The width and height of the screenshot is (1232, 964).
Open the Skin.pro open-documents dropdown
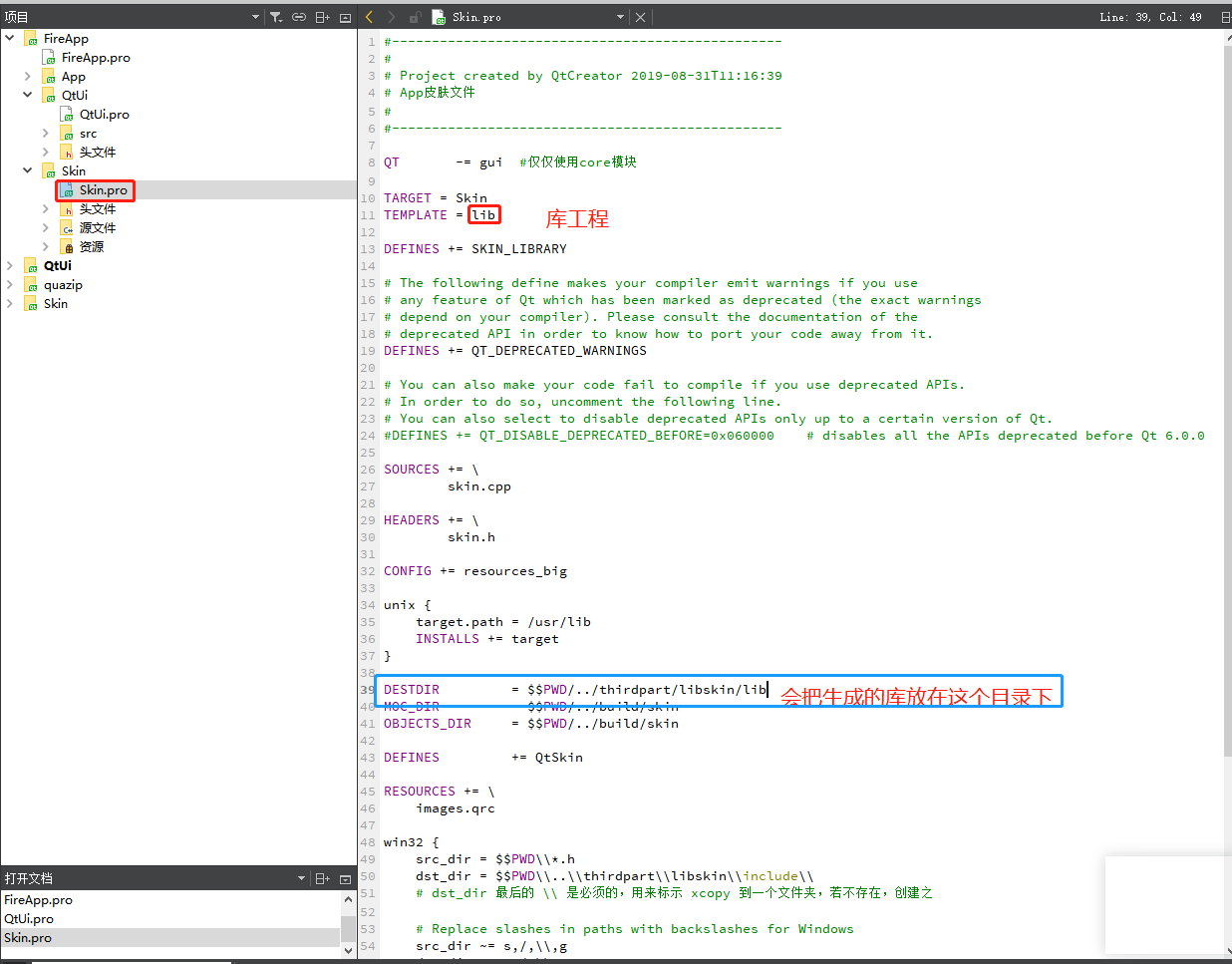pyautogui.click(x=621, y=17)
